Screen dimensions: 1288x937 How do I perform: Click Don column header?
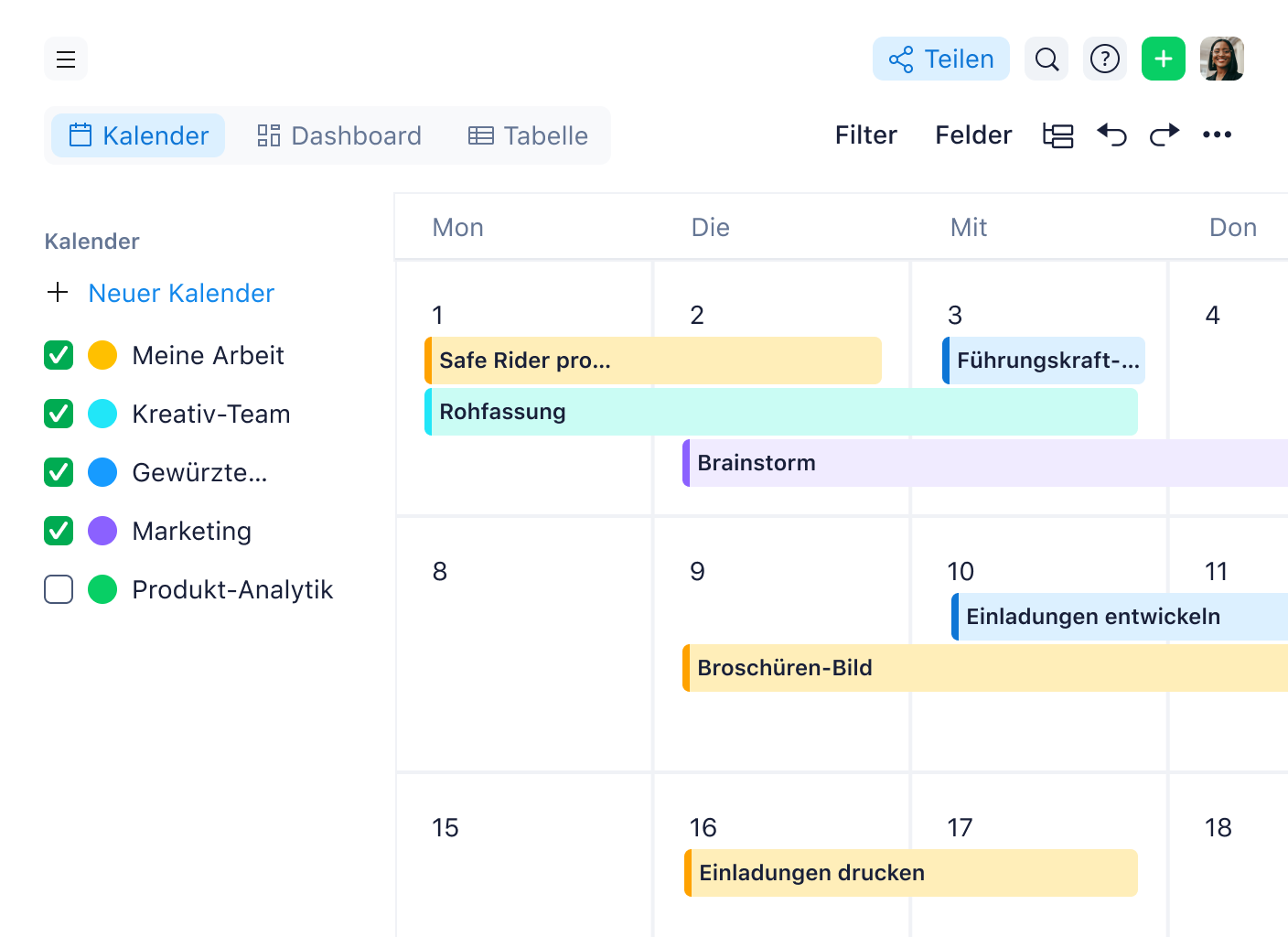coord(1233,227)
